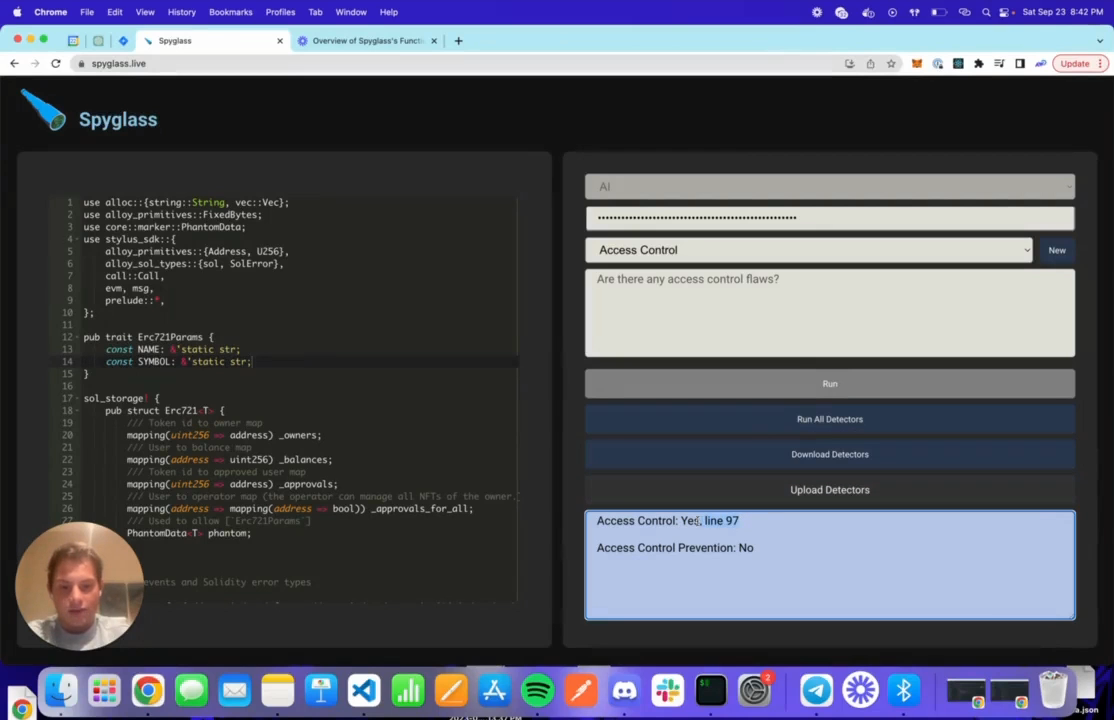1114x720 pixels.
Task: Open the Numbers app from the Dock
Action: (408, 689)
